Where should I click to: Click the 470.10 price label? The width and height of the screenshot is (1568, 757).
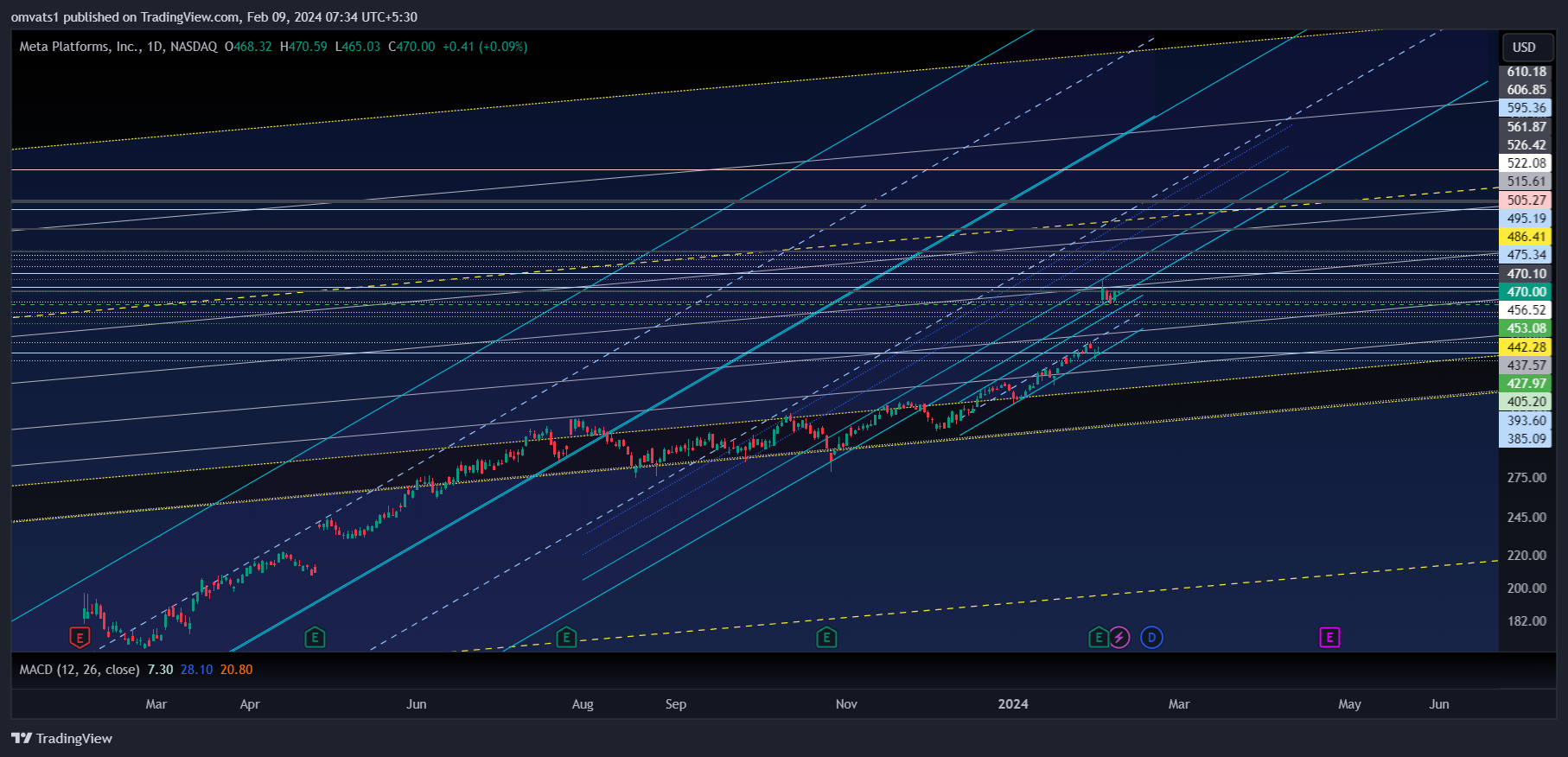(x=1527, y=274)
